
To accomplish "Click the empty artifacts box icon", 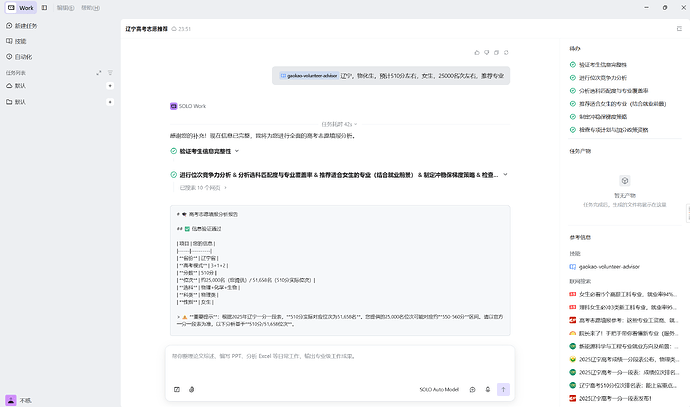I will click(x=624, y=181).
